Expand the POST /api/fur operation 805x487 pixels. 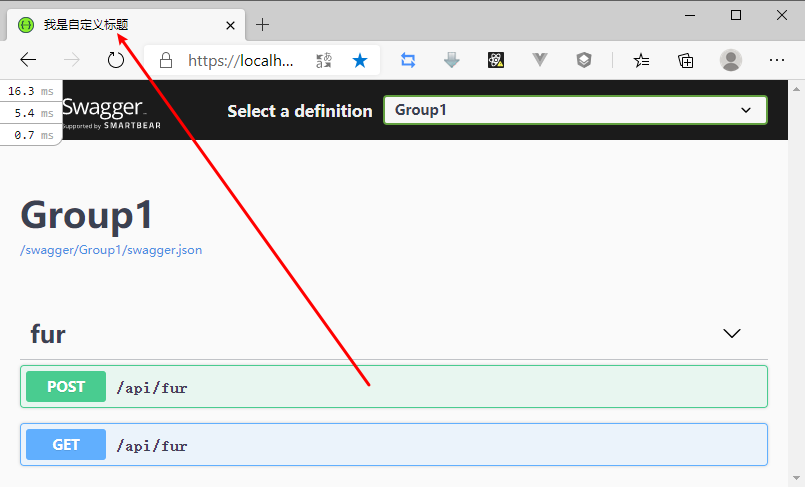click(394, 387)
